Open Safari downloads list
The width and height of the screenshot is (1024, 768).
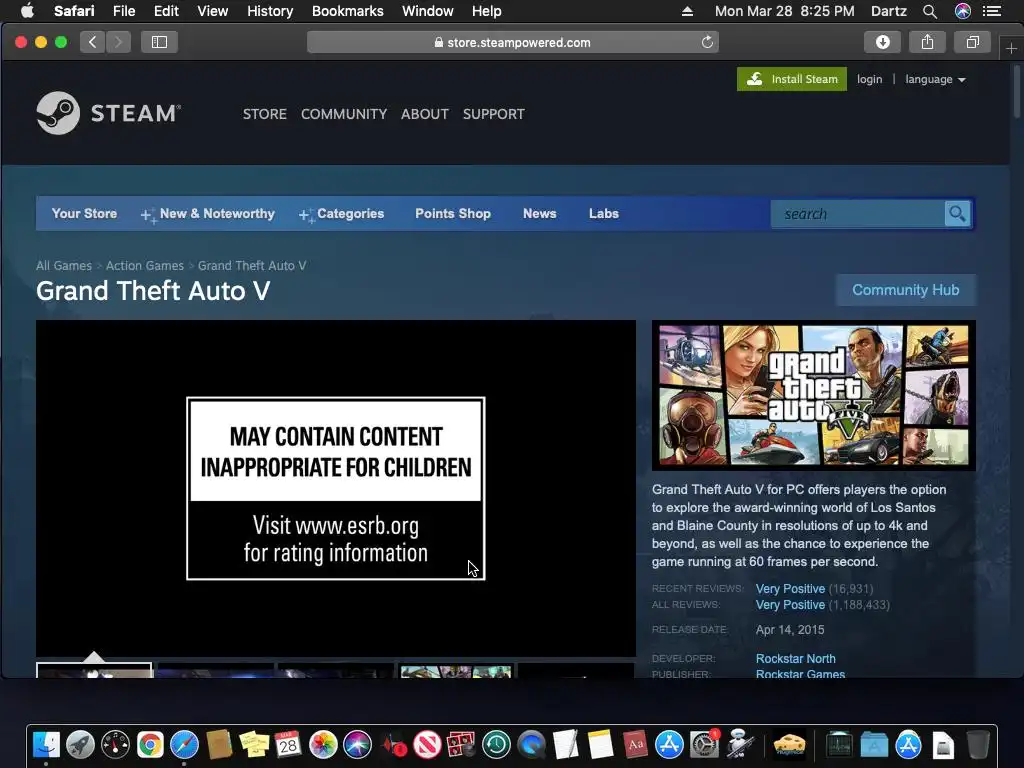[x=882, y=42]
